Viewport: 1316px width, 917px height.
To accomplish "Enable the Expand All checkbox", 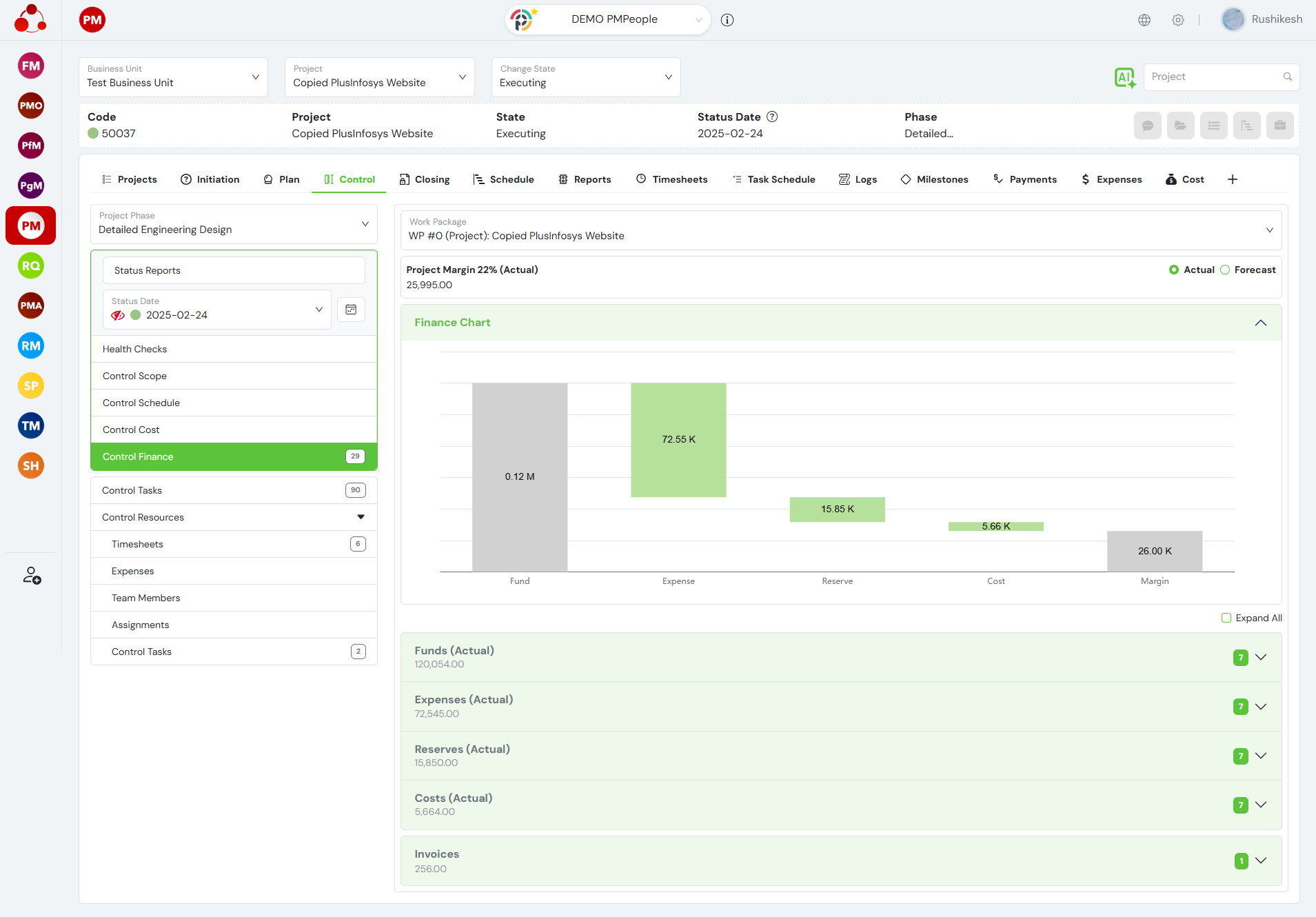I will click(x=1226, y=618).
